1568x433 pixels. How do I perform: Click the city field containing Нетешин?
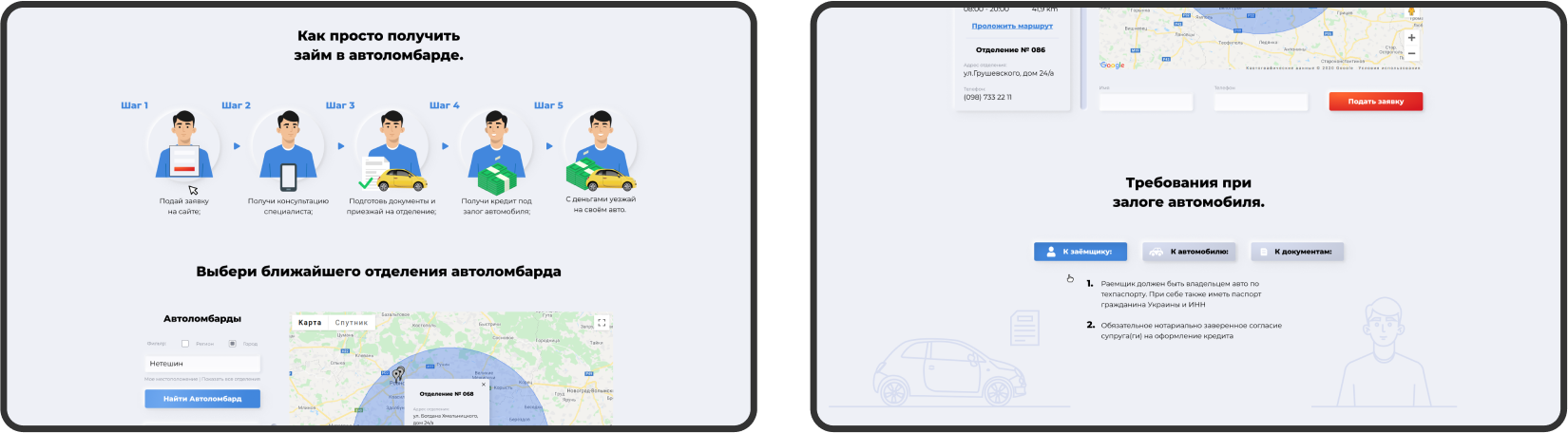[x=202, y=364]
